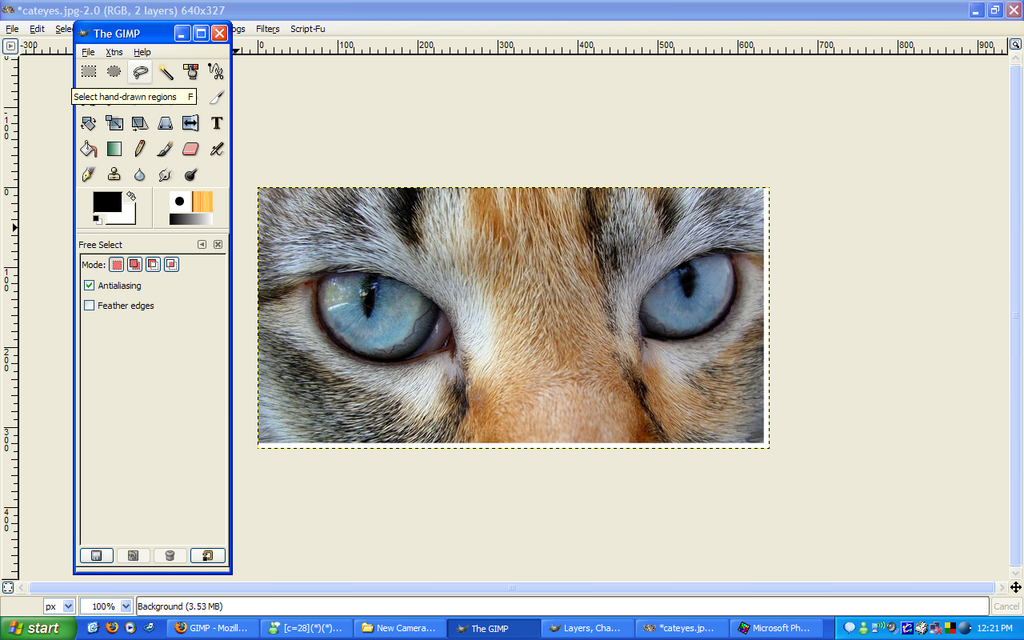Image resolution: width=1024 pixels, height=640 pixels.
Task: Open the Xtns menu in toolbox
Action: 114,52
